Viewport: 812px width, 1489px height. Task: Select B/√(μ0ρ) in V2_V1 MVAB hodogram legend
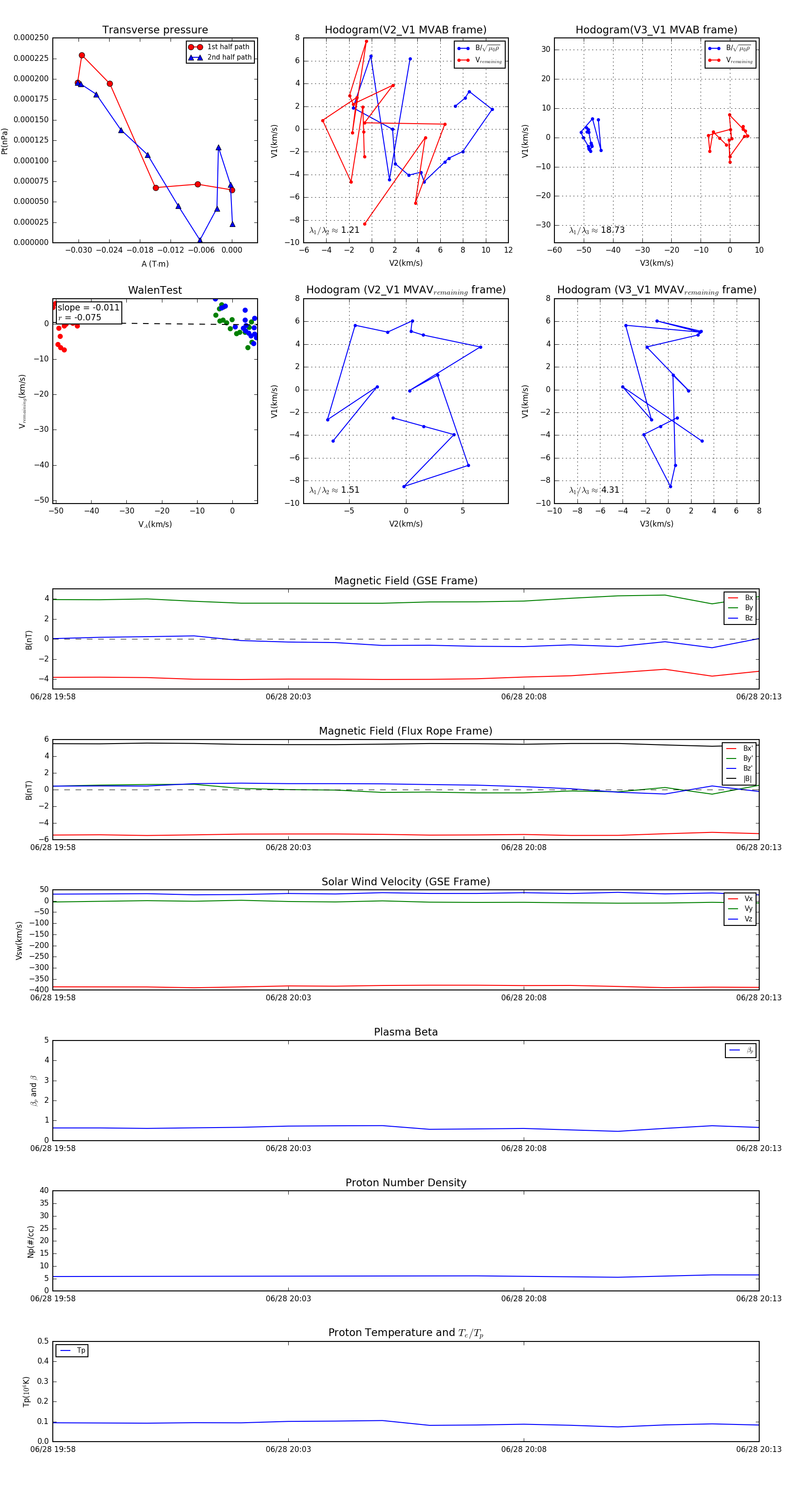479,49
